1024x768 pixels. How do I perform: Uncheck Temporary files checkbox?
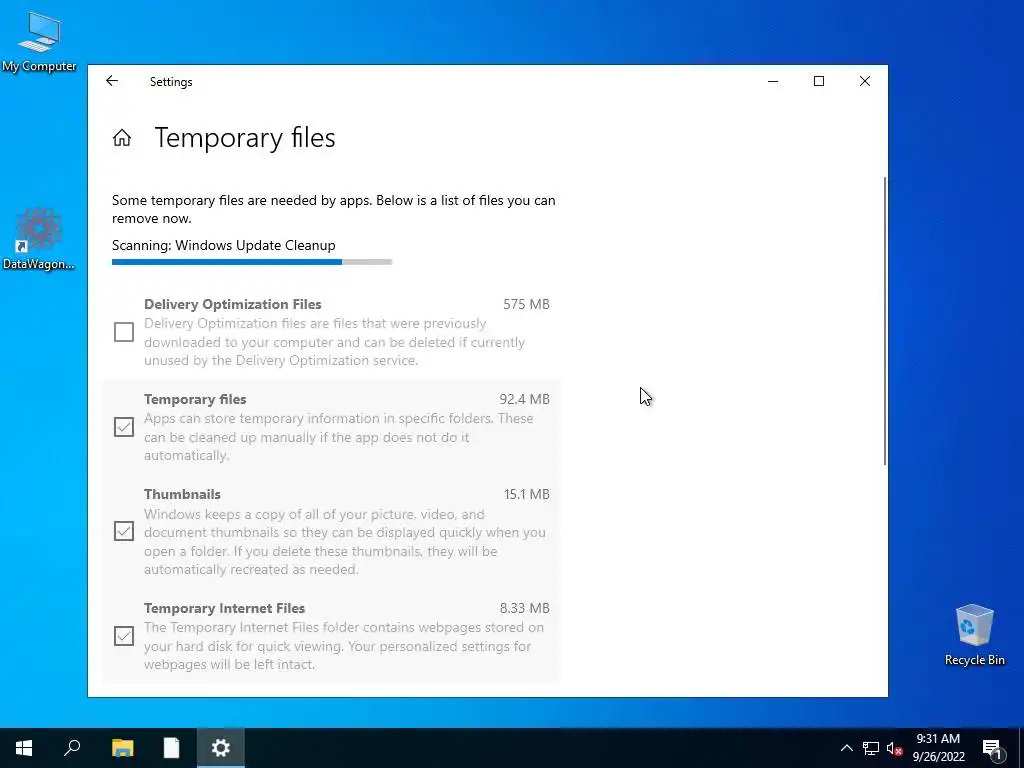[124, 427]
